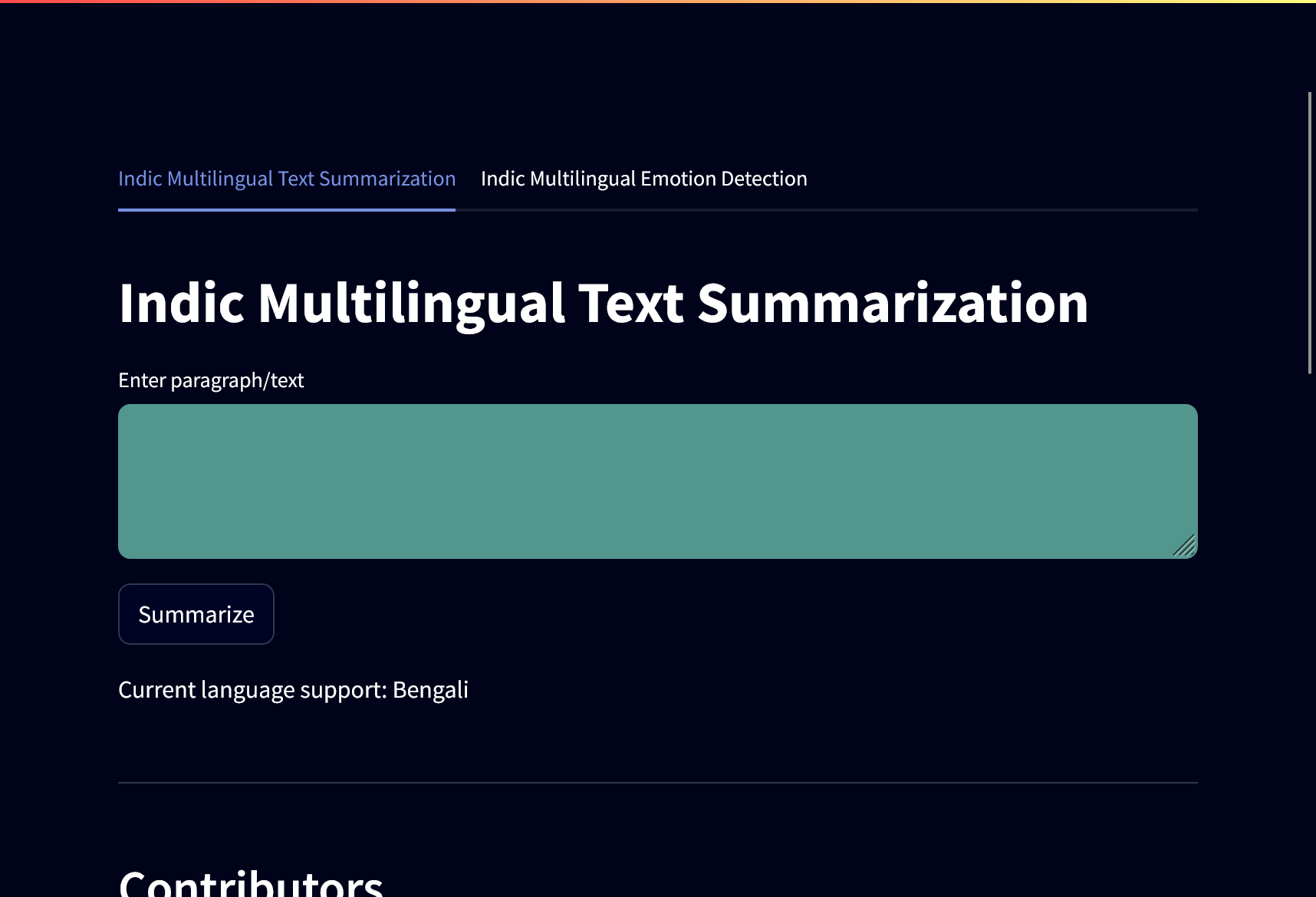Viewport: 1316px width, 897px height.
Task: Switch to the Indic Multilingual Emotion Detection tab
Action: [643, 178]
